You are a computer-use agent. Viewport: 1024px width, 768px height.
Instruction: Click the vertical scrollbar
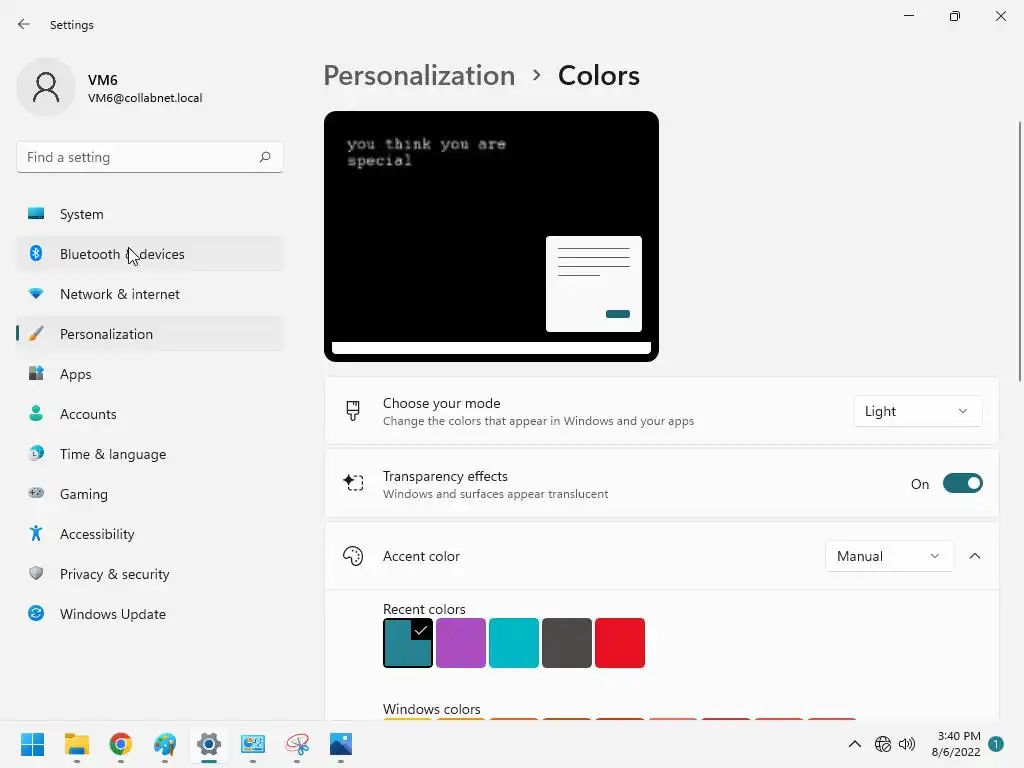1019,252
